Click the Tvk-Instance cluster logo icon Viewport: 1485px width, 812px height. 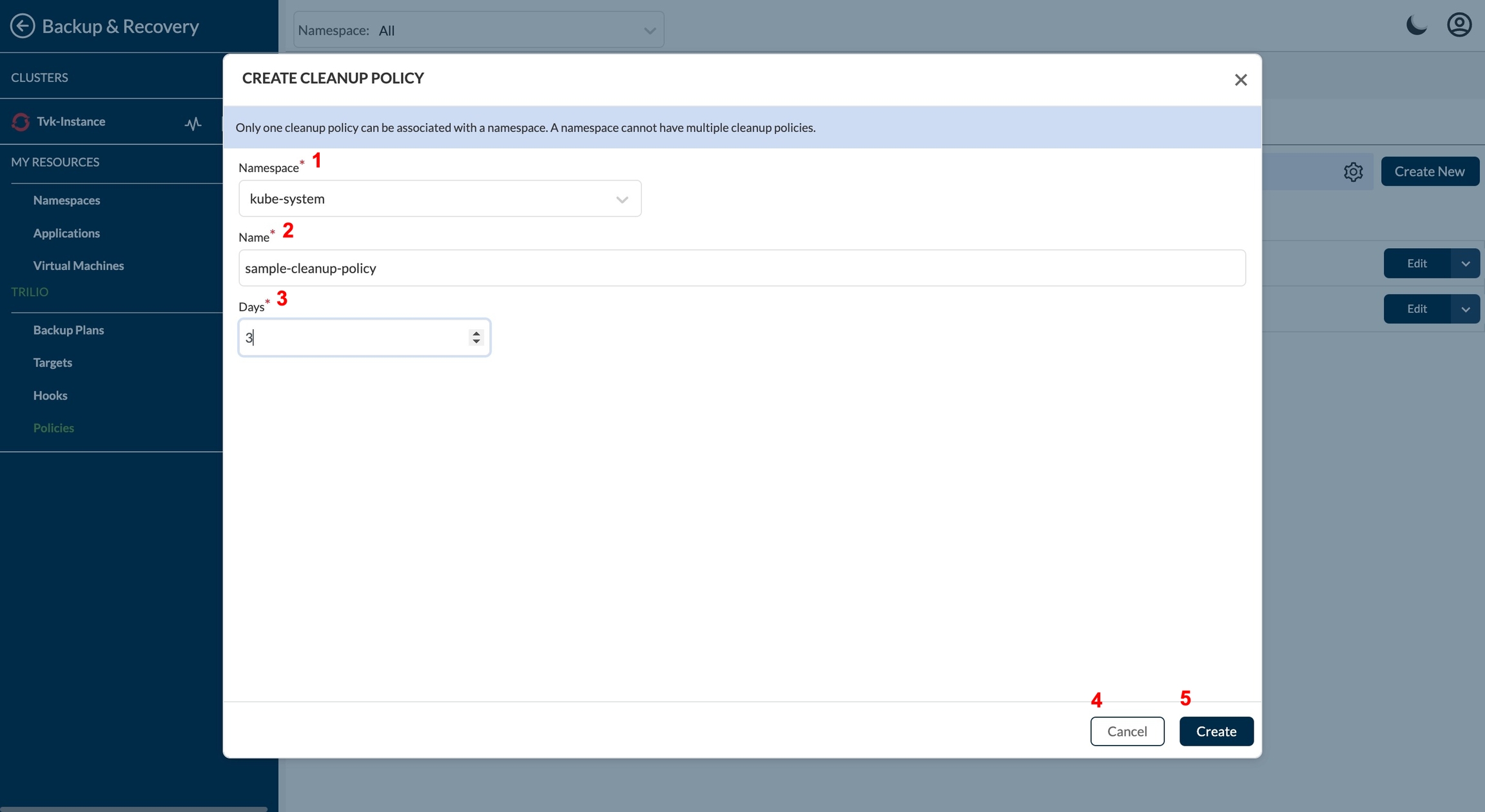point(21,122)
